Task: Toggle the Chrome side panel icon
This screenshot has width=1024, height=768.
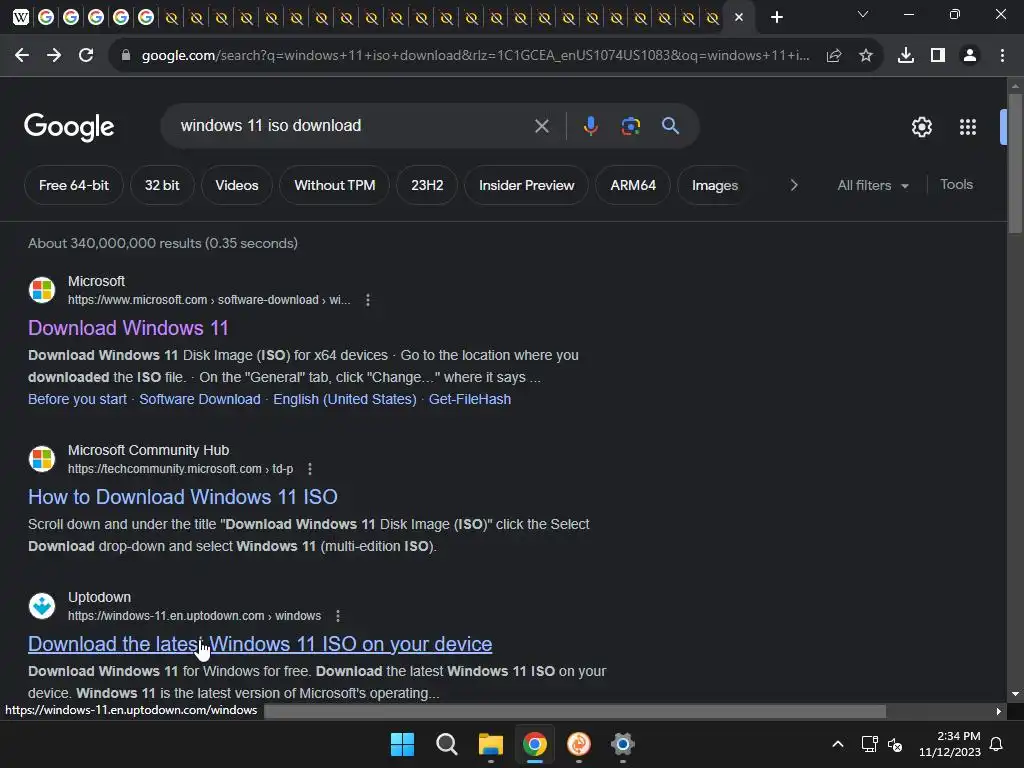Action: (938, 56)
